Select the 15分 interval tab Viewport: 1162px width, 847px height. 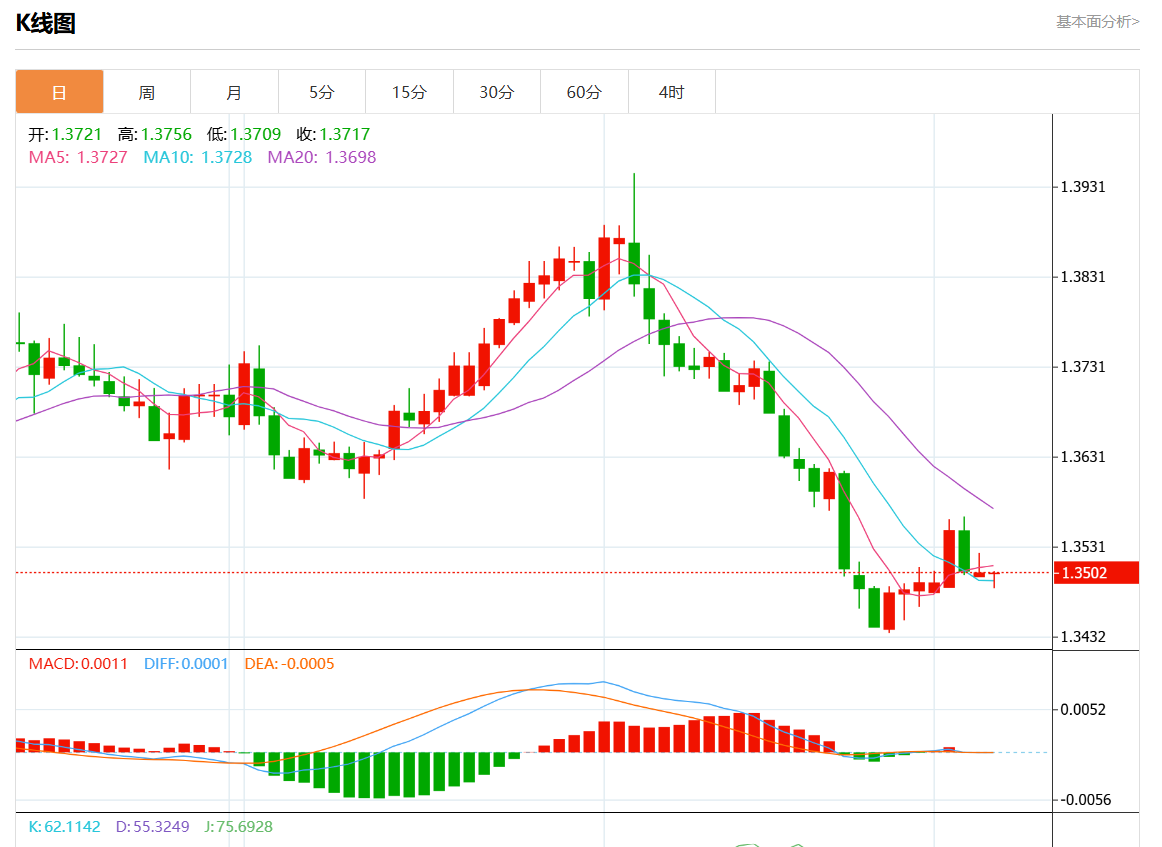(409, 92)
